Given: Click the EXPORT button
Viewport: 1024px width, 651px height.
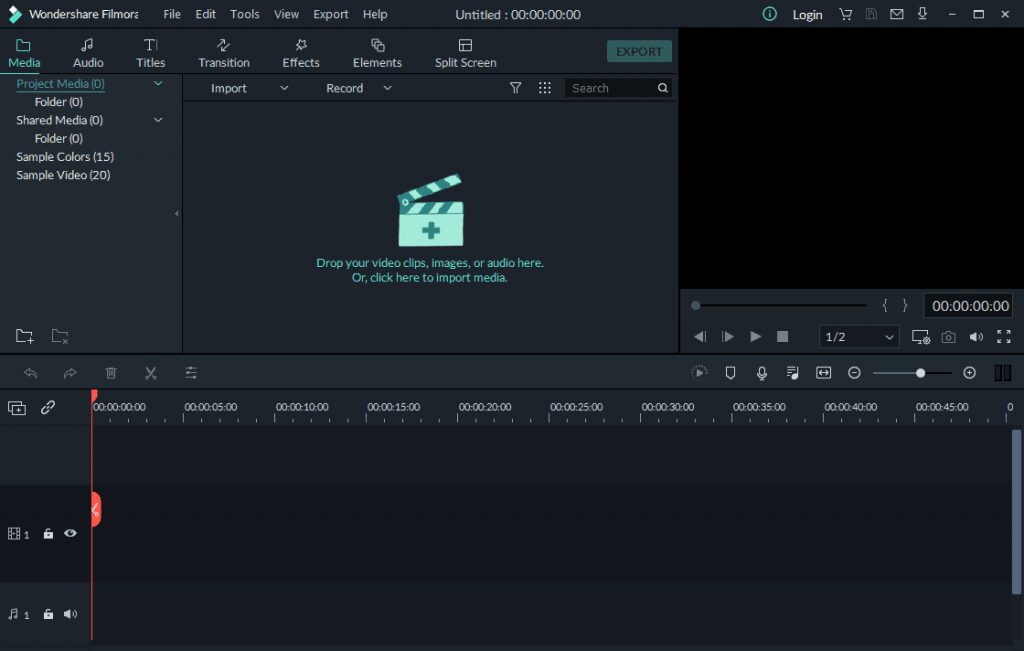Looking at the screenshot, I should coord(639,50).
